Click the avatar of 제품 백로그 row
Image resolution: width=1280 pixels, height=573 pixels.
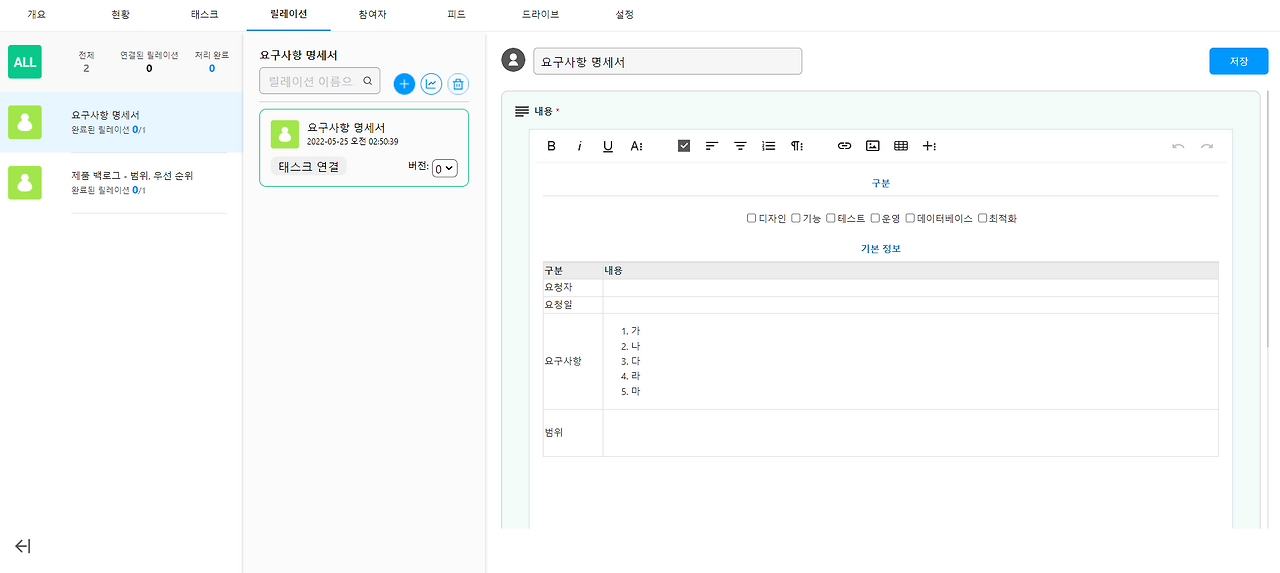(25, 183)
